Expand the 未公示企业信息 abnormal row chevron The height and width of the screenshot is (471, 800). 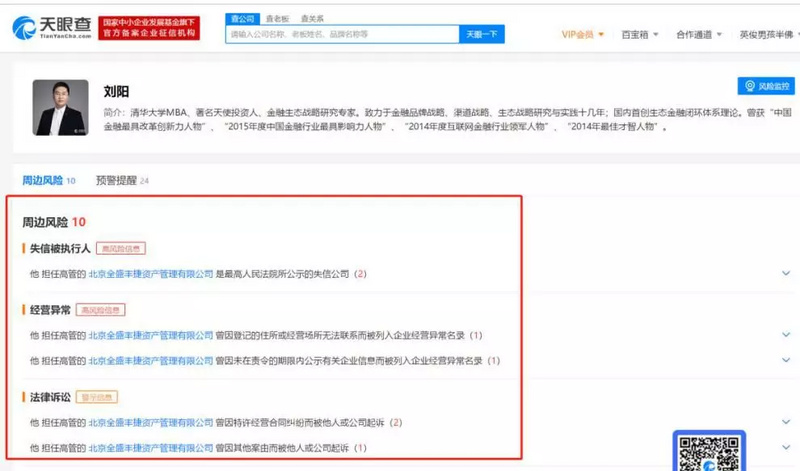tap(786, 360)
